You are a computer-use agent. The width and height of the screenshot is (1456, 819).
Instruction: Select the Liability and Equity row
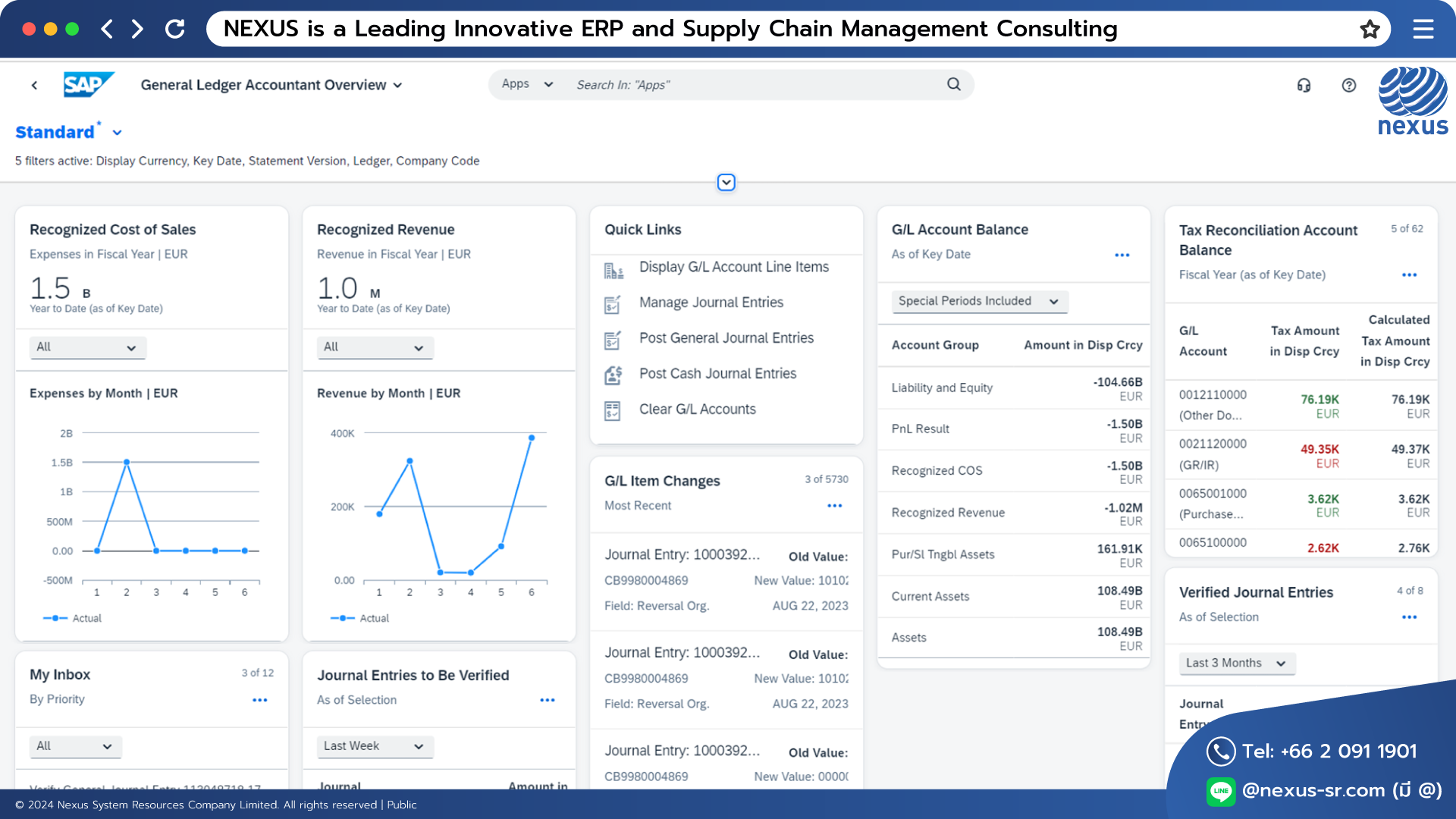(x=1014, y=388)
